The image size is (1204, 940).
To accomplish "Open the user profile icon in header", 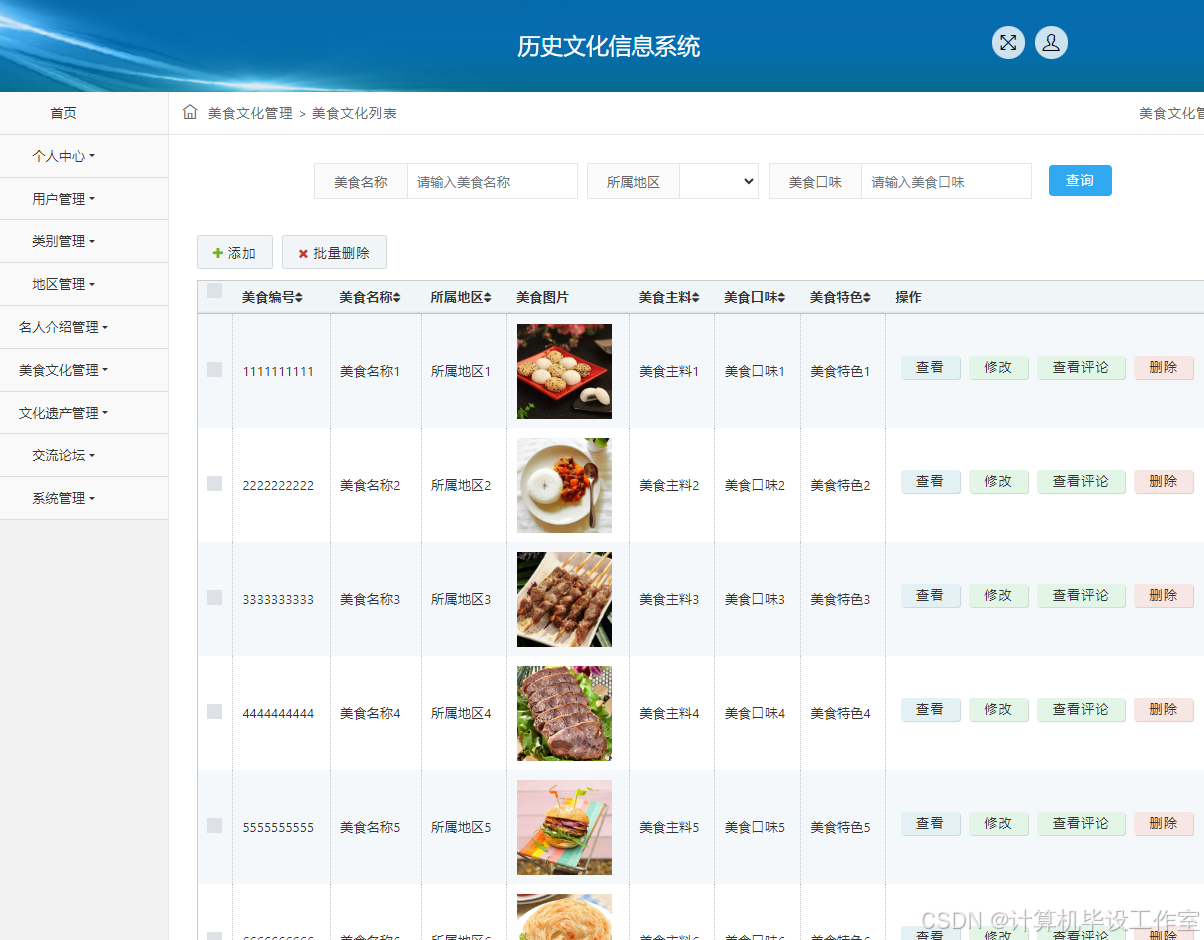I will (1051, 43).
